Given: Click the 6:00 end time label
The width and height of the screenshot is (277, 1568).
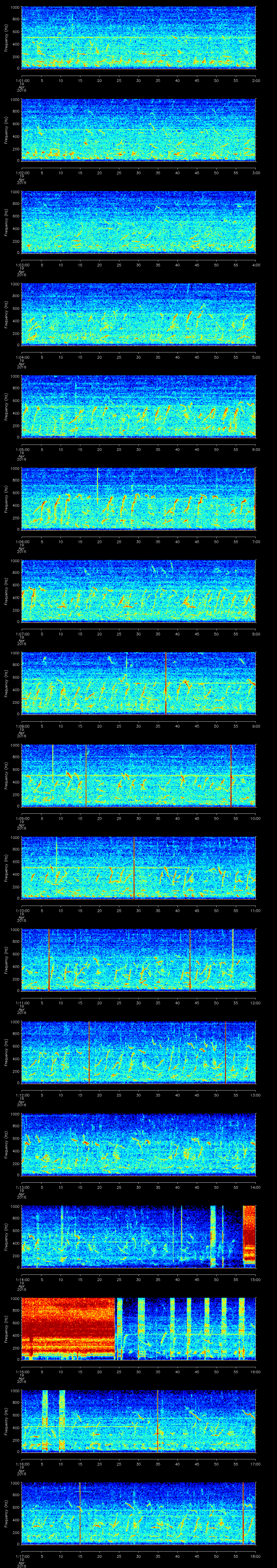Looking at the screenshot, I should click(256, 449).
